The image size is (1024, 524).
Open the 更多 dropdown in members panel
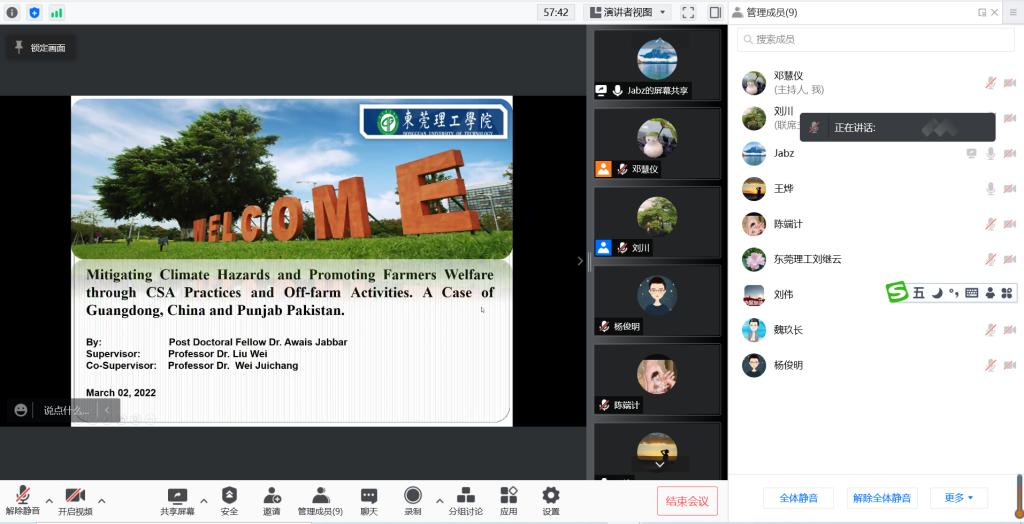pos(958,497)
